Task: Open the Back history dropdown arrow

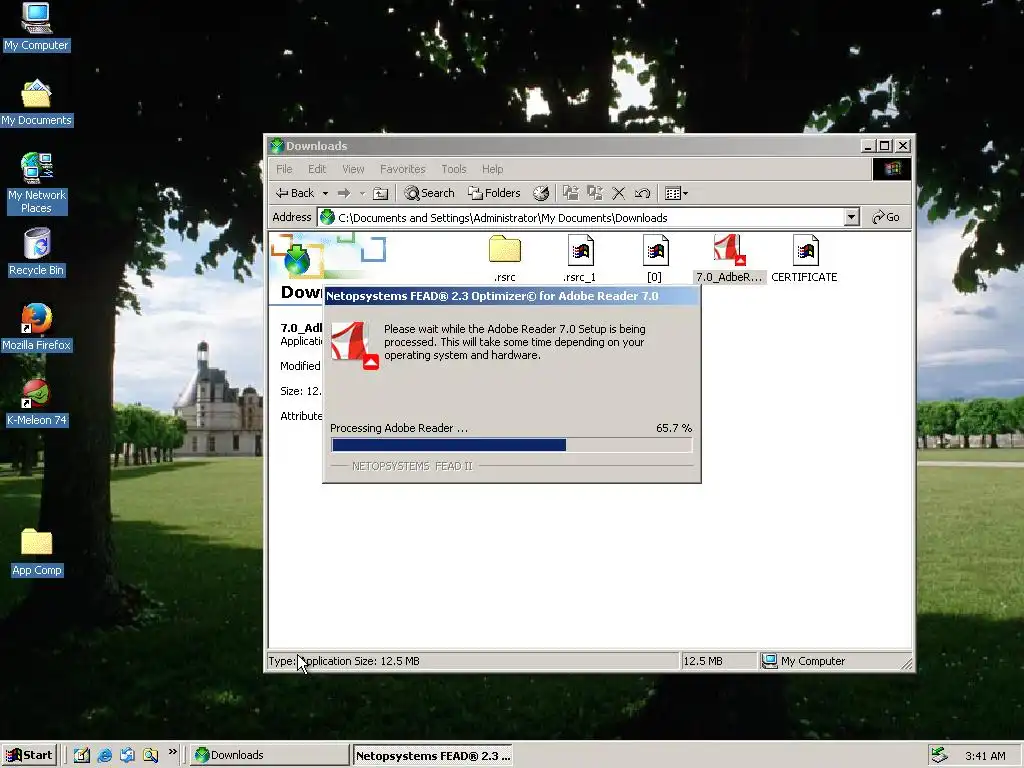Action: (325, 193)
